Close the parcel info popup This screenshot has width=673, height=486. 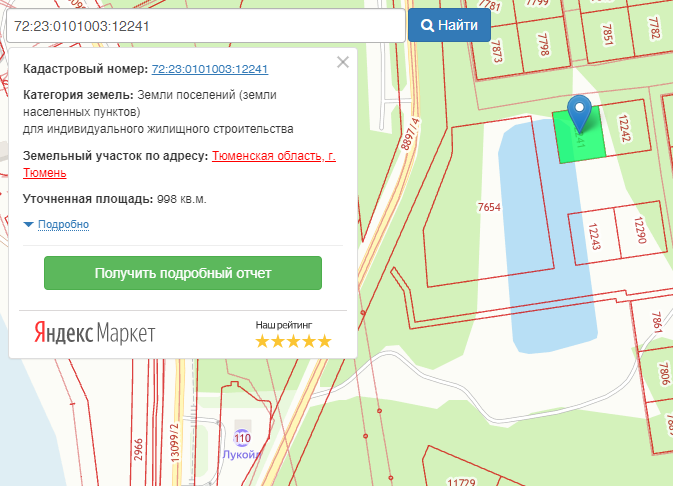pyautogui.click(x=343, y=62)
